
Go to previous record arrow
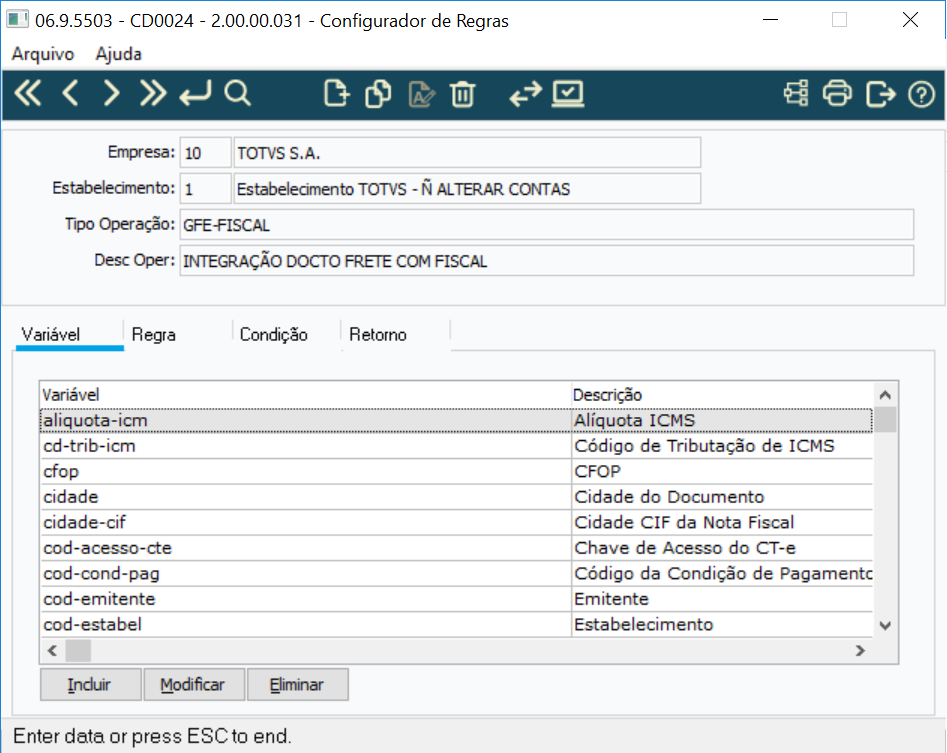click(71, 94)
